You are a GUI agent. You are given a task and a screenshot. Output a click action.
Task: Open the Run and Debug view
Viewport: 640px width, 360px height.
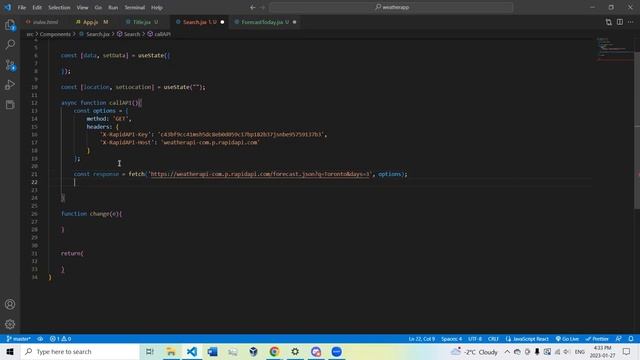click(x=10, y=85)
